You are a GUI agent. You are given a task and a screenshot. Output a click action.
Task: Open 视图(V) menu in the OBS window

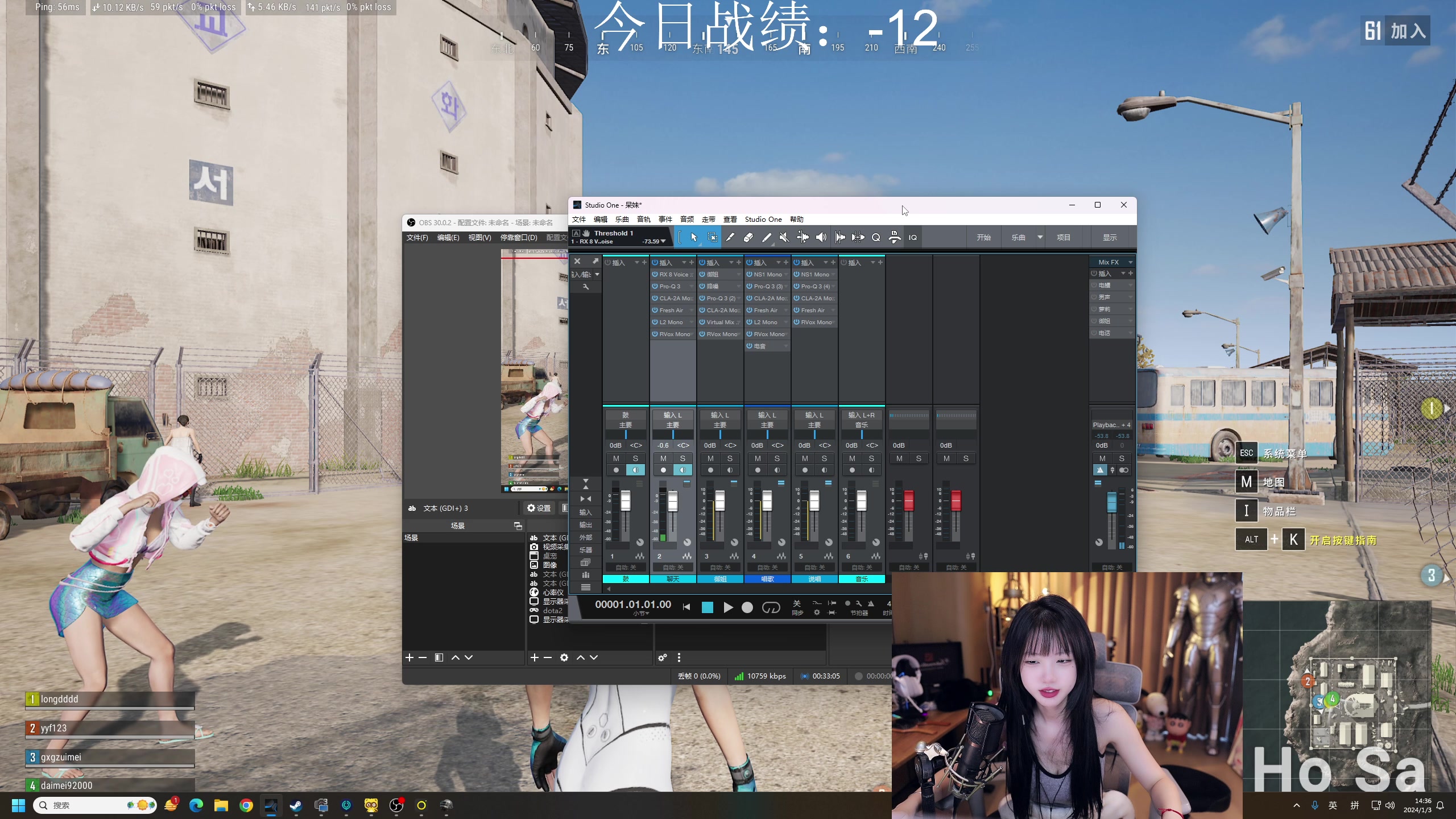pos(479,238)
